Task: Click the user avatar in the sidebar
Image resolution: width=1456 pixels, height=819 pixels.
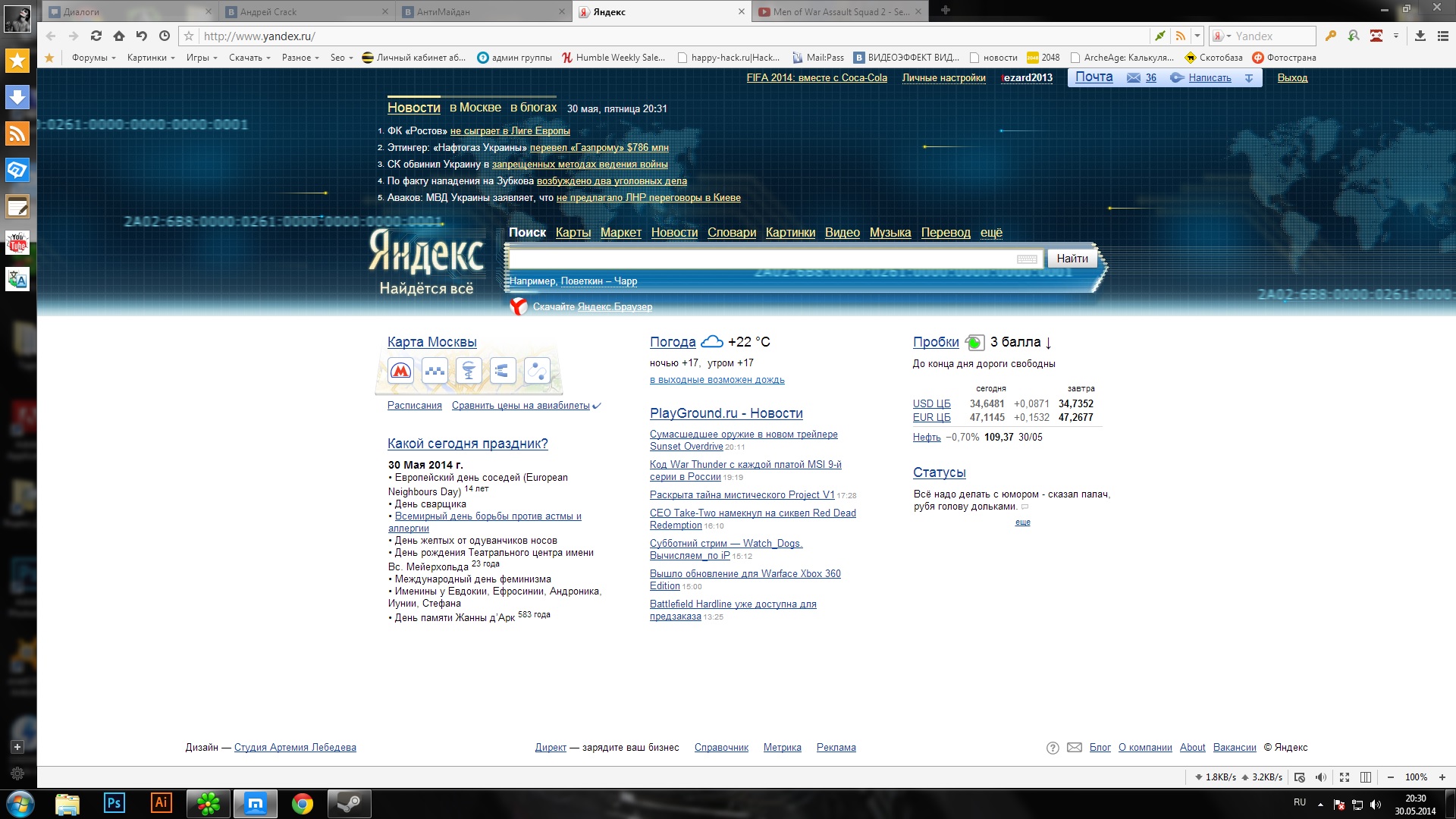Action: (17, 18)
